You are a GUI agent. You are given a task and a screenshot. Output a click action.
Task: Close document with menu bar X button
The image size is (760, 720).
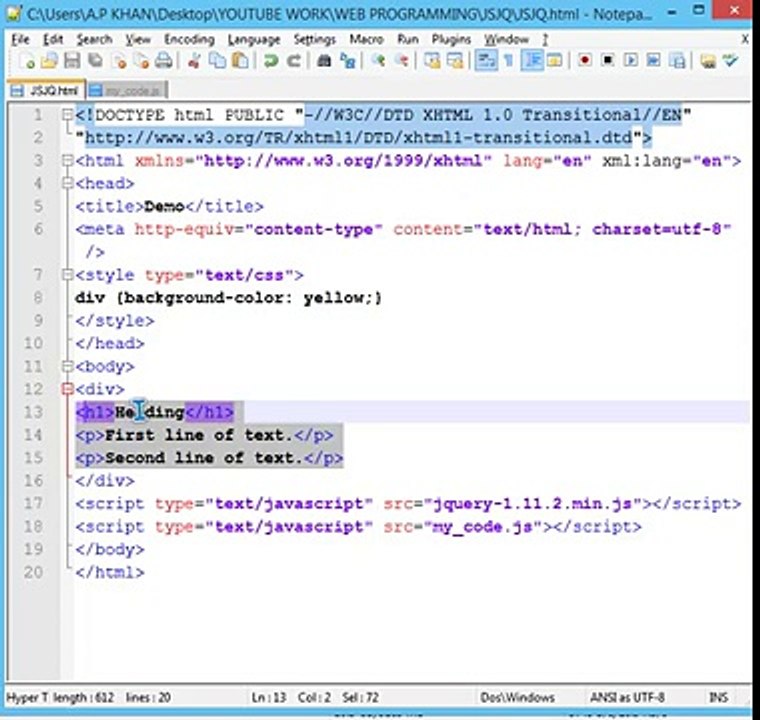[x=744, y=39]
